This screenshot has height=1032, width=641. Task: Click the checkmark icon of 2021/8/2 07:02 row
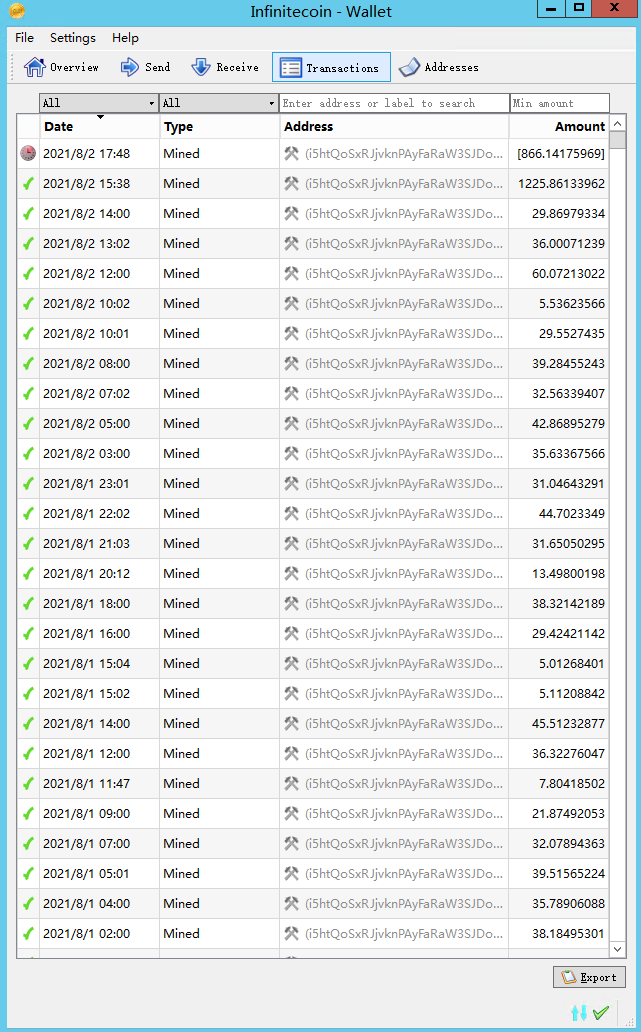[28, 394]
